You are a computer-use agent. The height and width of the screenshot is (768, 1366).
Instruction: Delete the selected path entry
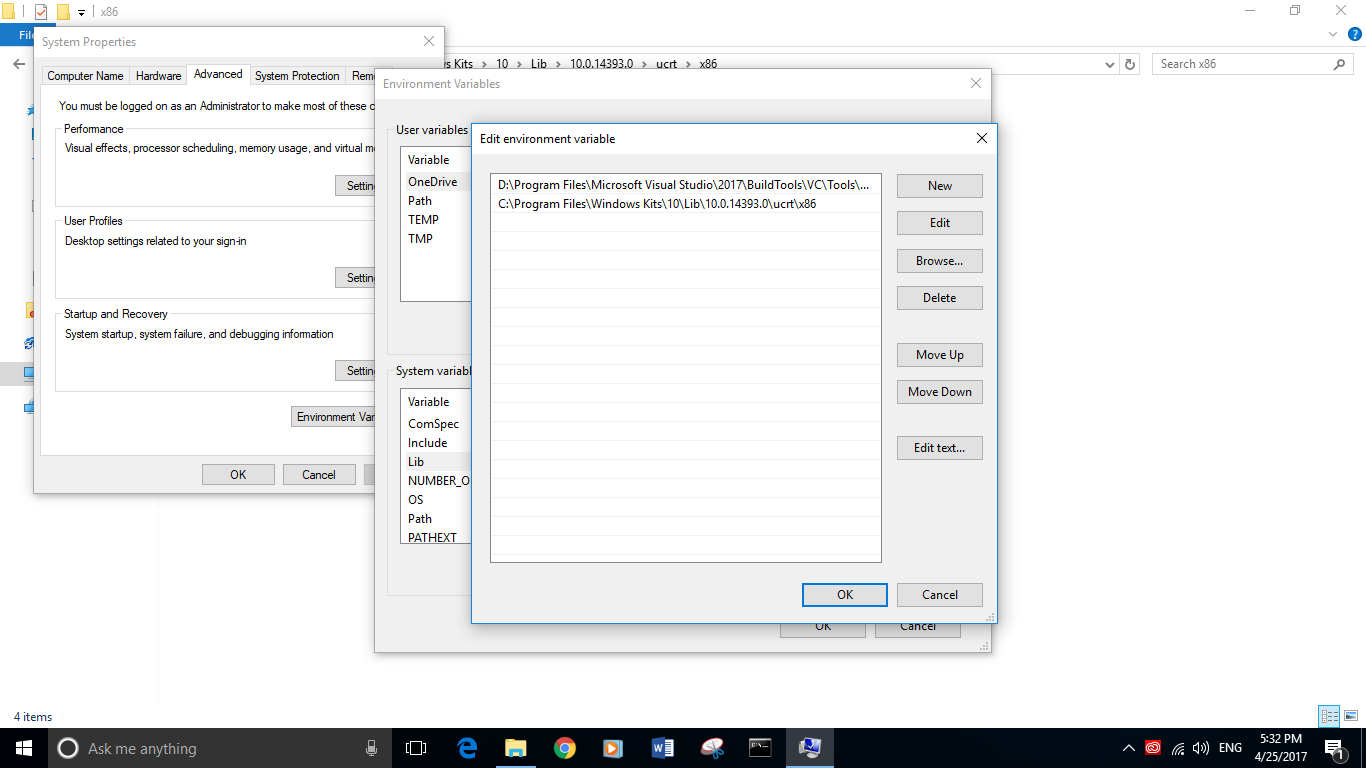click(x=940, y=298)
